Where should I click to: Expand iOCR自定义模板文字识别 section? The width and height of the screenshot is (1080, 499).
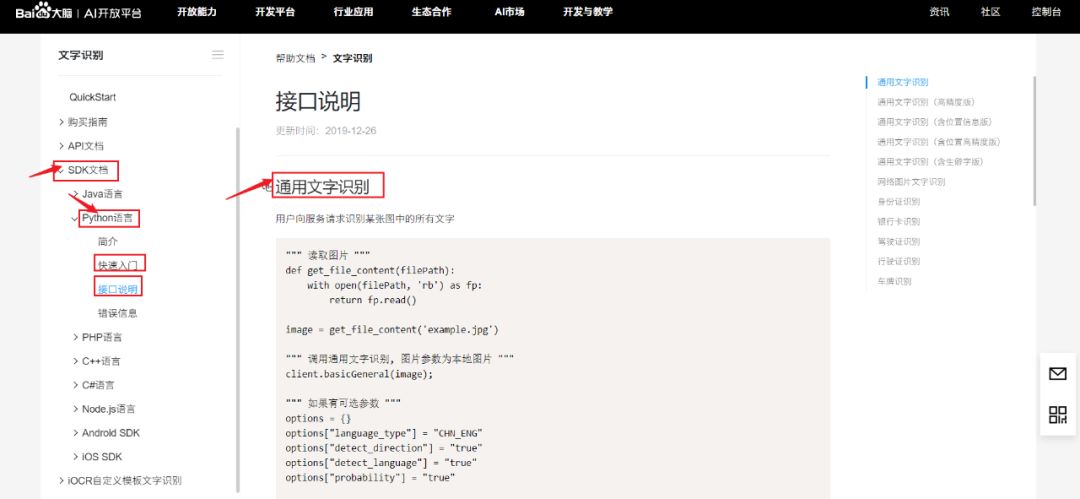click(62, 480)
